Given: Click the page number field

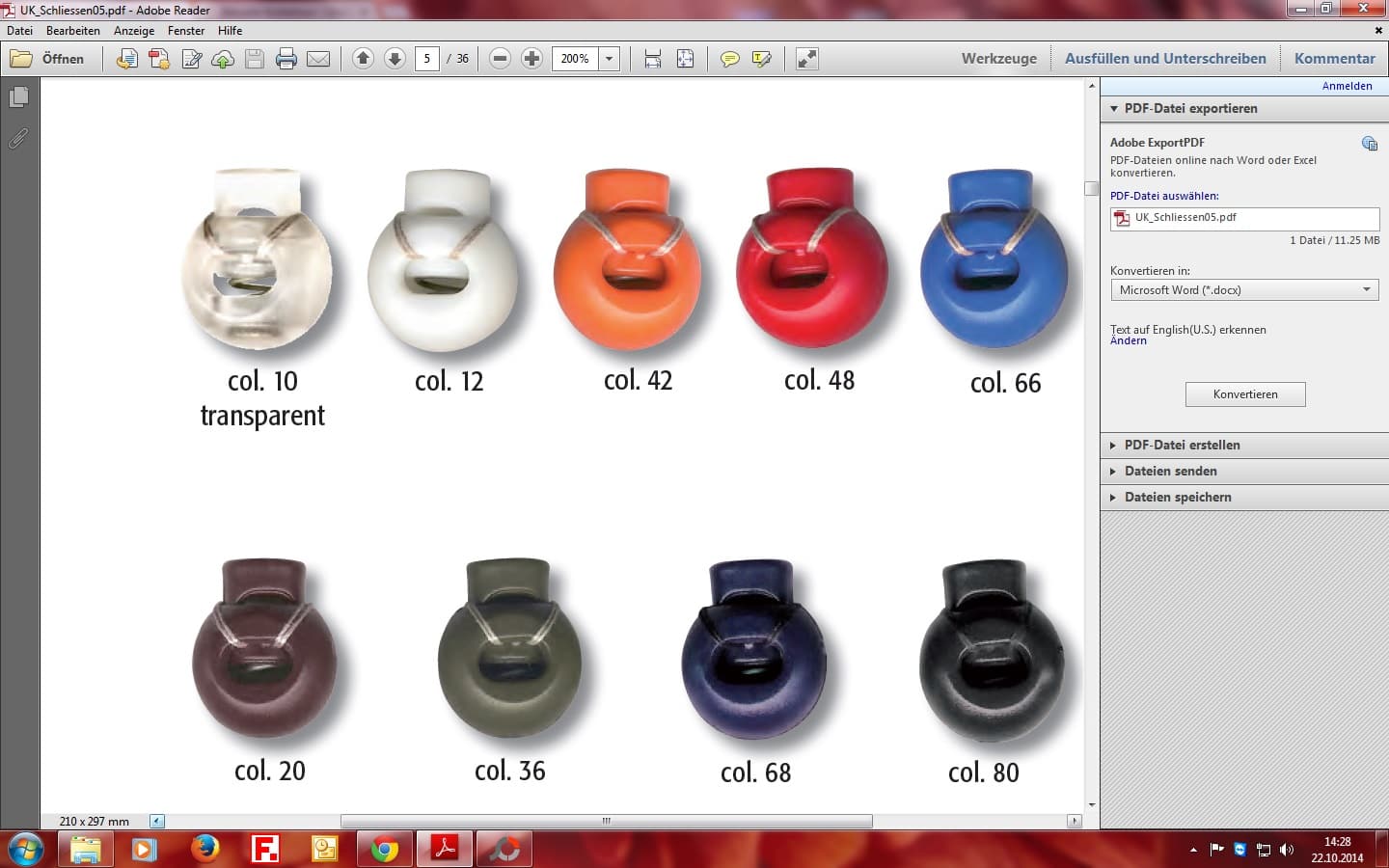Looking at the screenshot, I should [427, 59].
